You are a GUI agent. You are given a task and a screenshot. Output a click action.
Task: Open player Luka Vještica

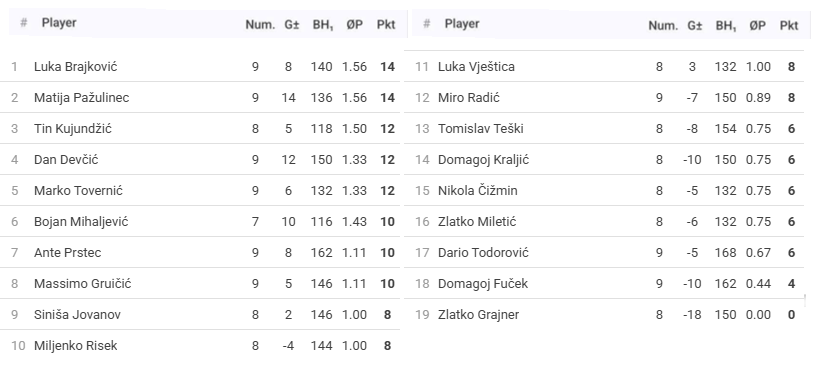476,66
